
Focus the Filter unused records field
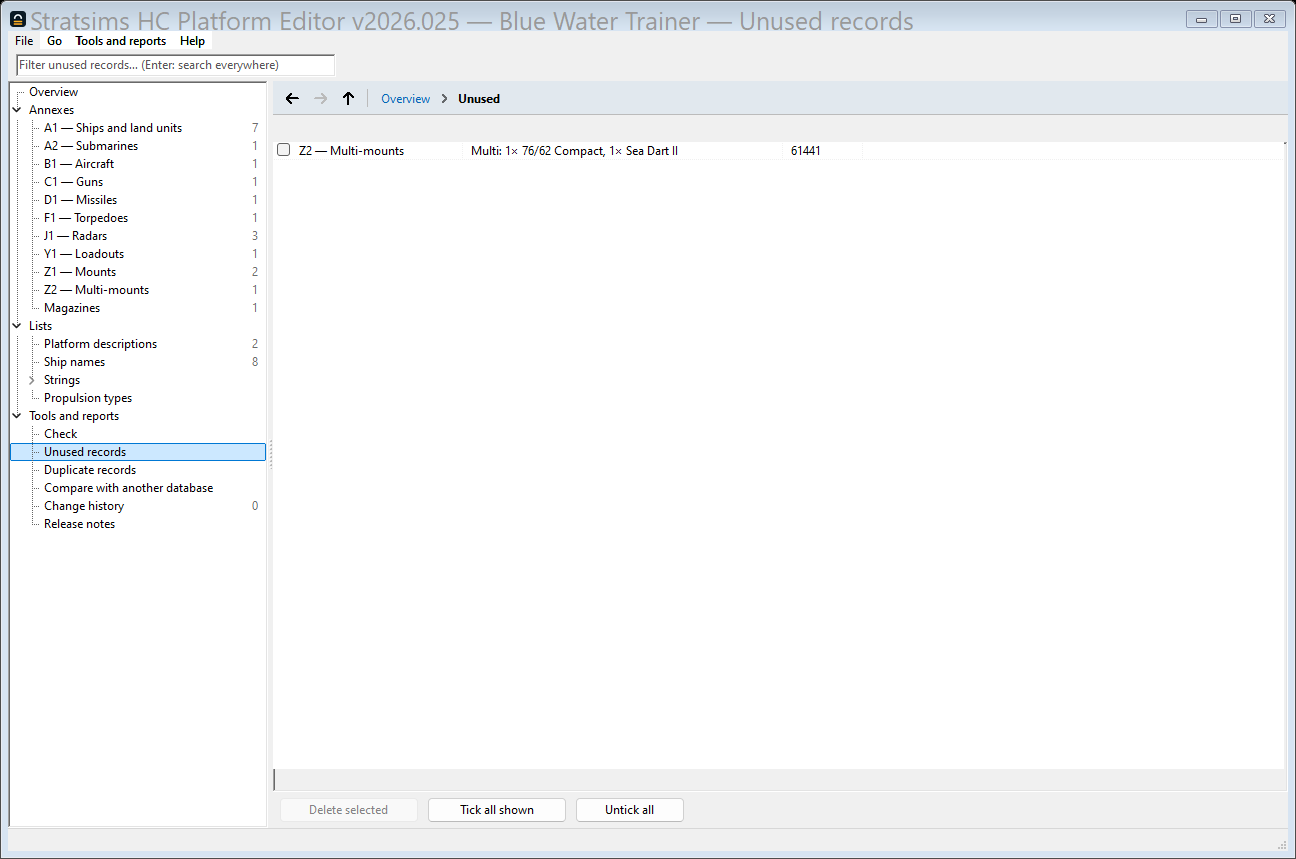[176, 65]
